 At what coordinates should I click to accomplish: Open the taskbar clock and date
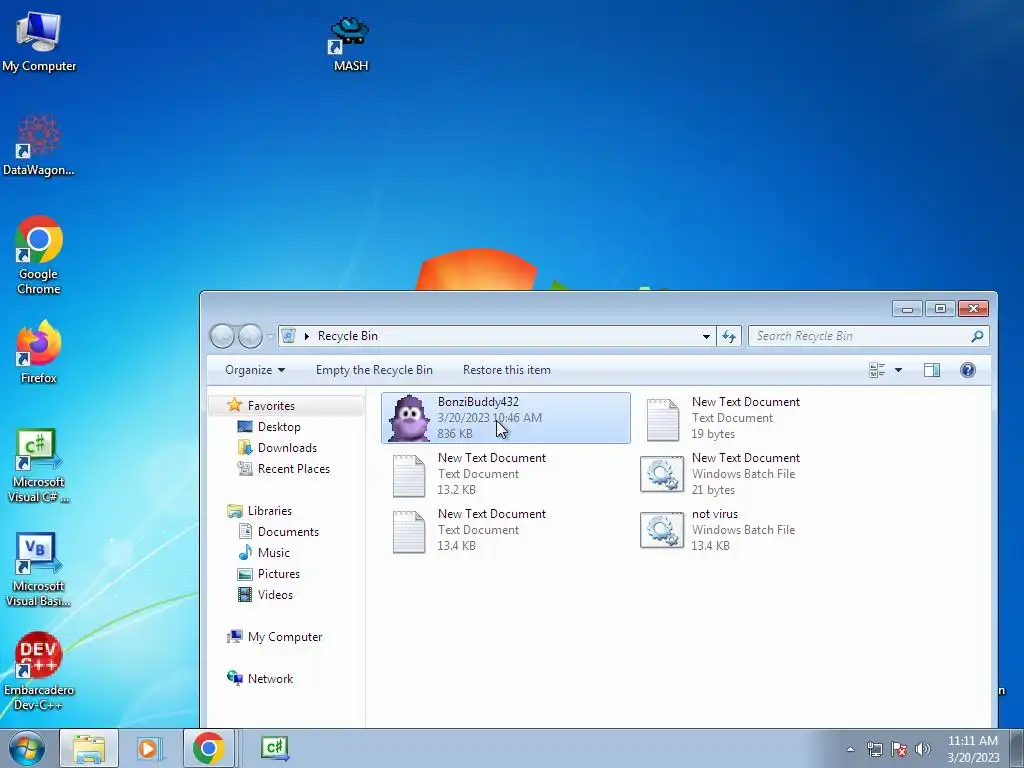coord(973,749)
